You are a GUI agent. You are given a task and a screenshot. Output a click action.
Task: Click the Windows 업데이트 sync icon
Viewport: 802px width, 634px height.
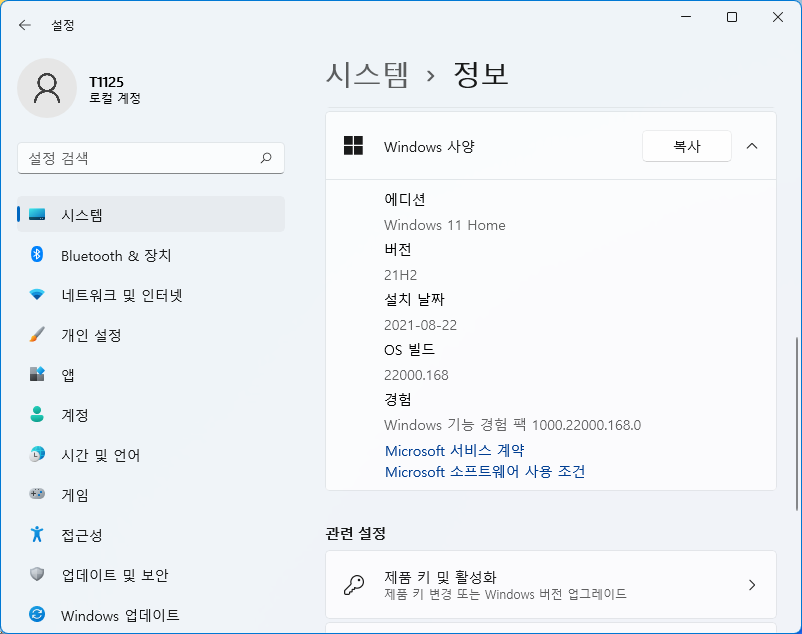(x=37, y=614)
